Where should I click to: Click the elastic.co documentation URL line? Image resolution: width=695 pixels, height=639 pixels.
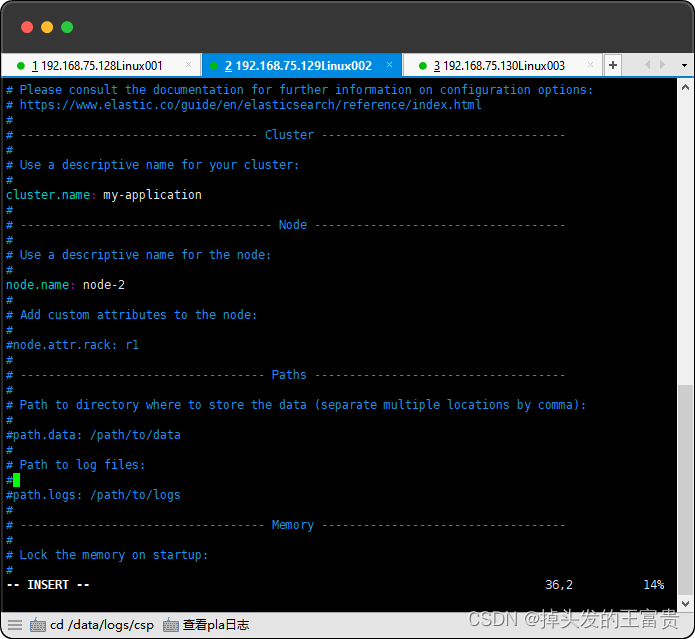coord(244,105)
